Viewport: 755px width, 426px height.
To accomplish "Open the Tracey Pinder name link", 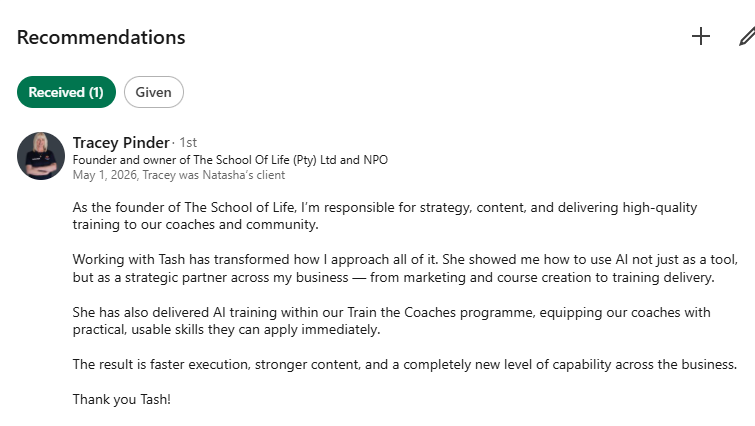I will (121, 142).
